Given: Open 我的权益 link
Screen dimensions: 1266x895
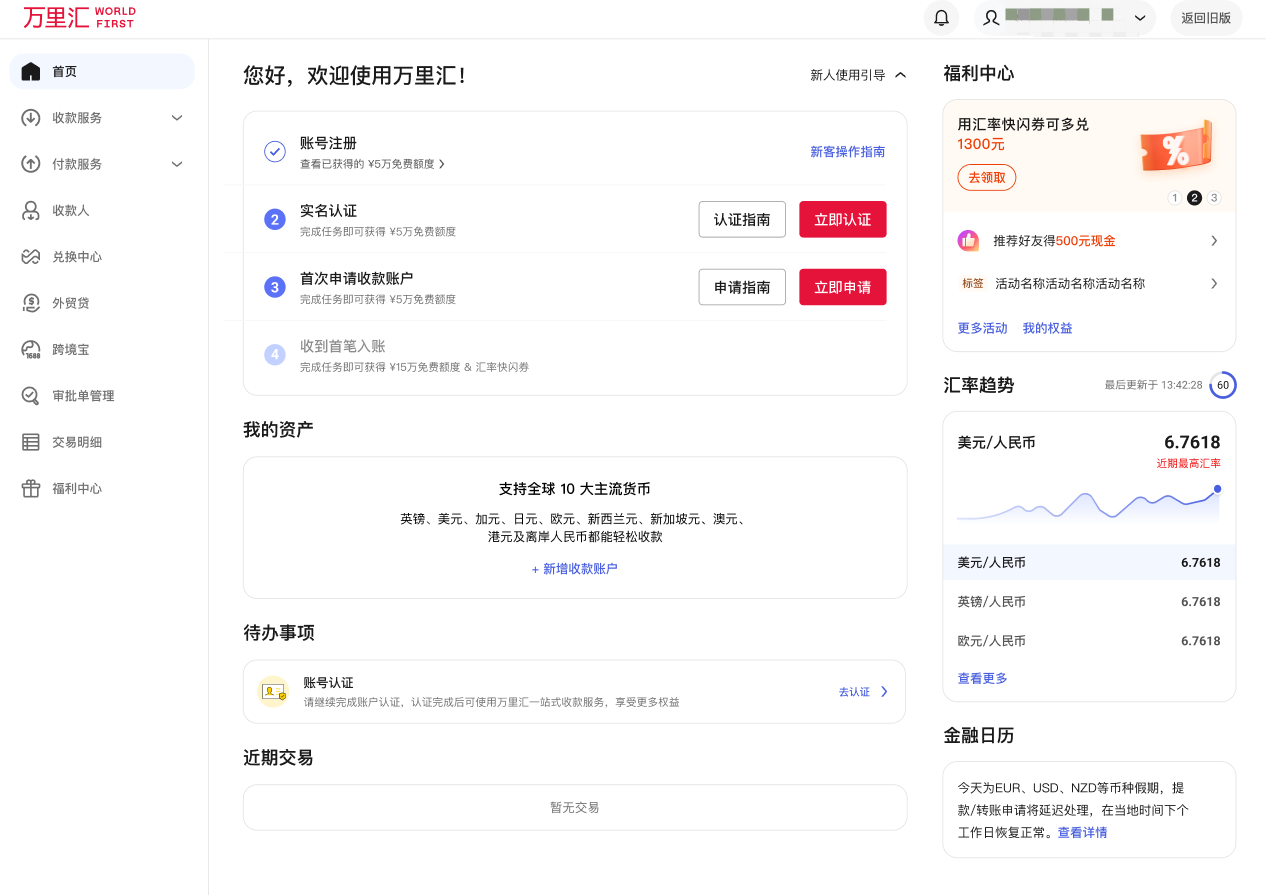Looking at the screenshot, I should (x=1048, y=328).
